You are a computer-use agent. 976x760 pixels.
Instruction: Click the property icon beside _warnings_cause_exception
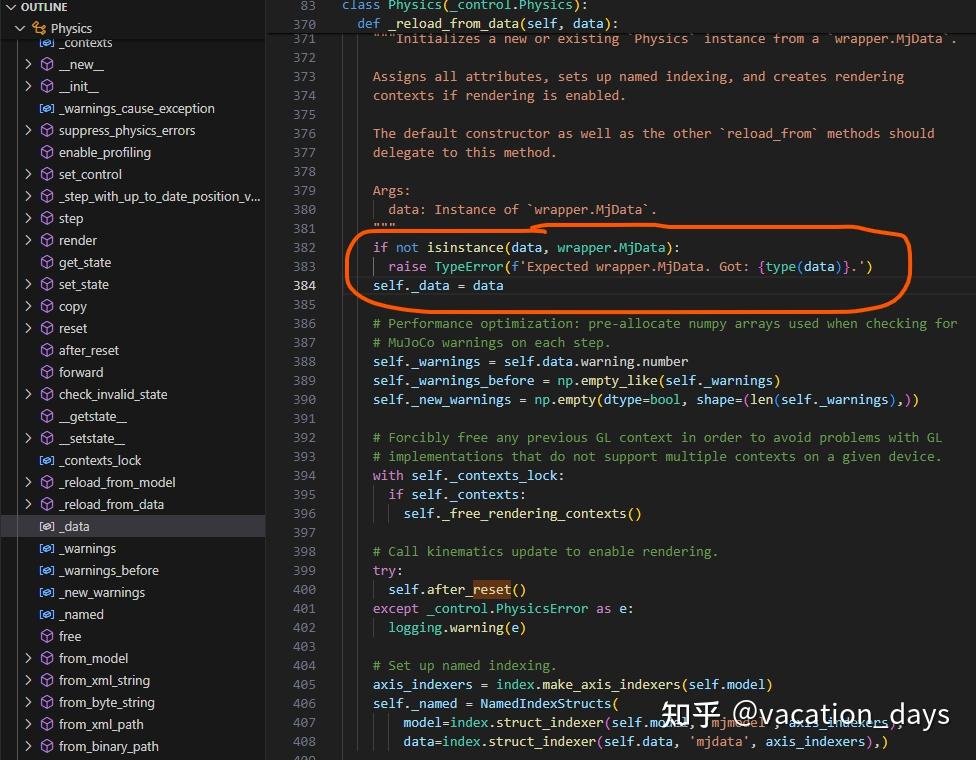tap(48, 108)
